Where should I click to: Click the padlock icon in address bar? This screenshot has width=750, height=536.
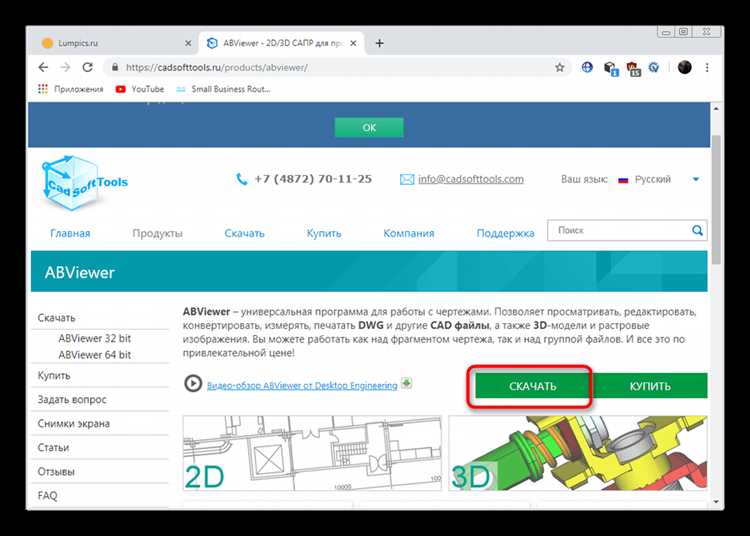click(x=115, y=67)
